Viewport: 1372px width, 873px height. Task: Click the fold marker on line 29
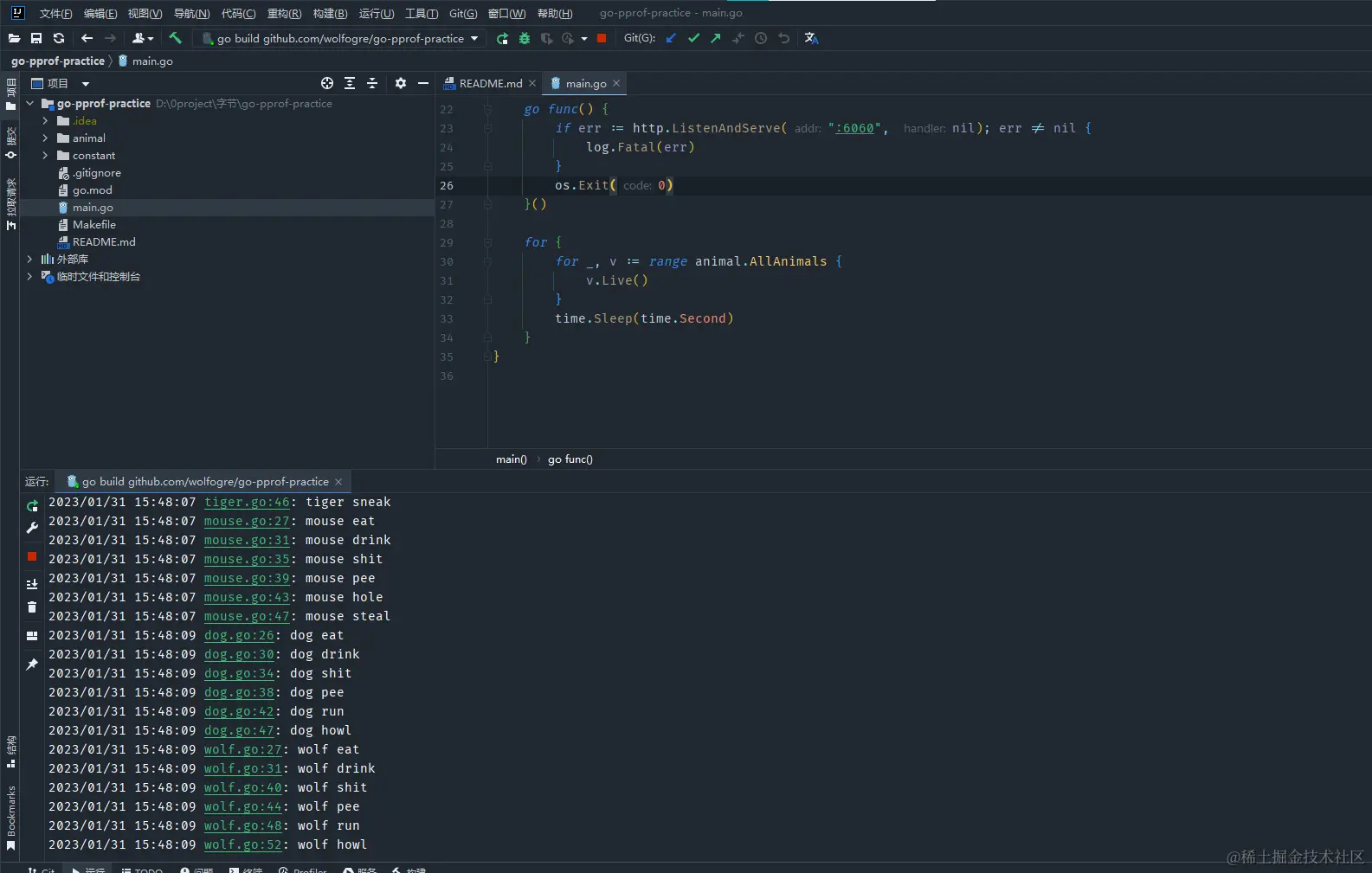click(x=487, y=242)
